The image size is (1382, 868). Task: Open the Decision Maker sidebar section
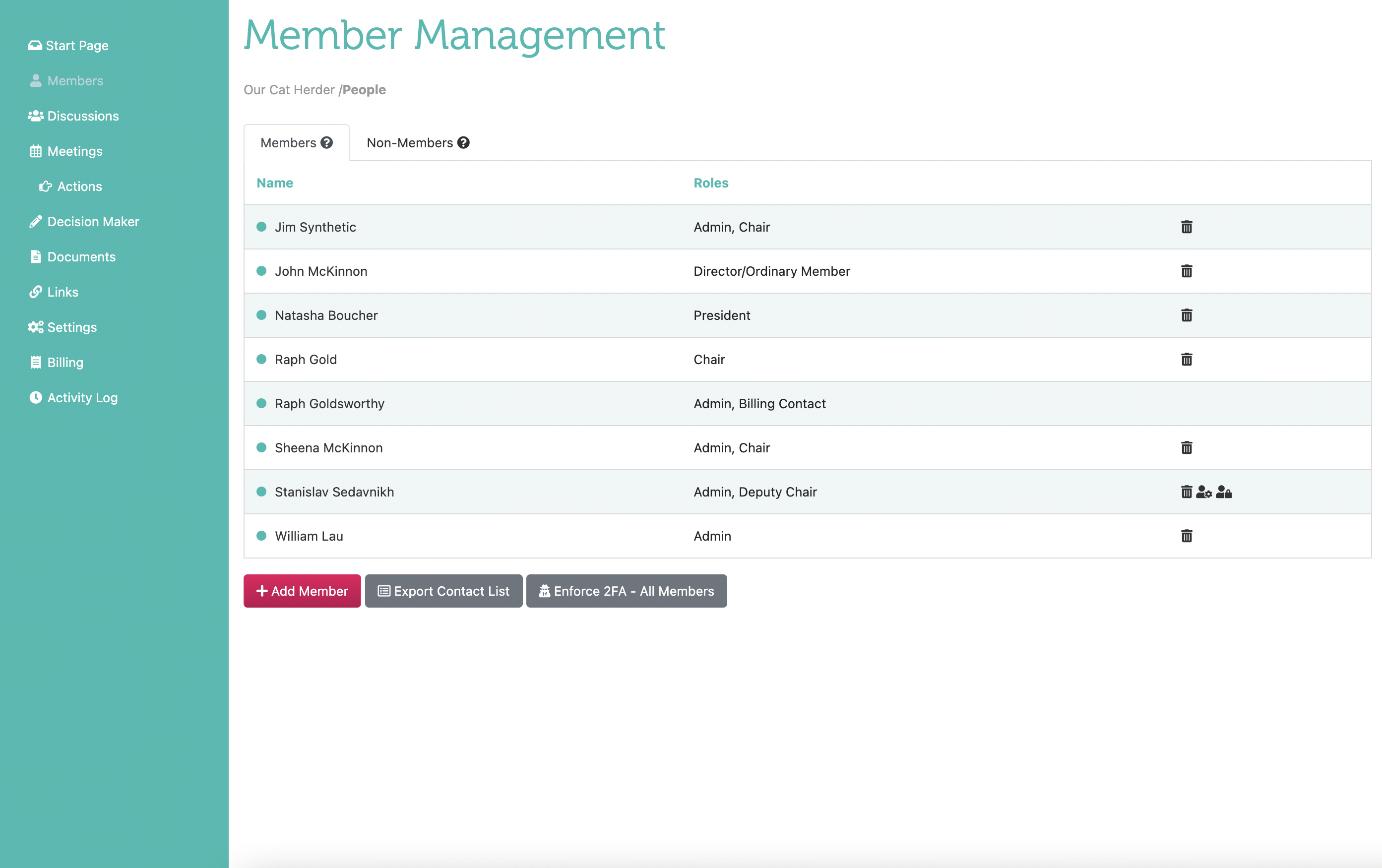93,221
